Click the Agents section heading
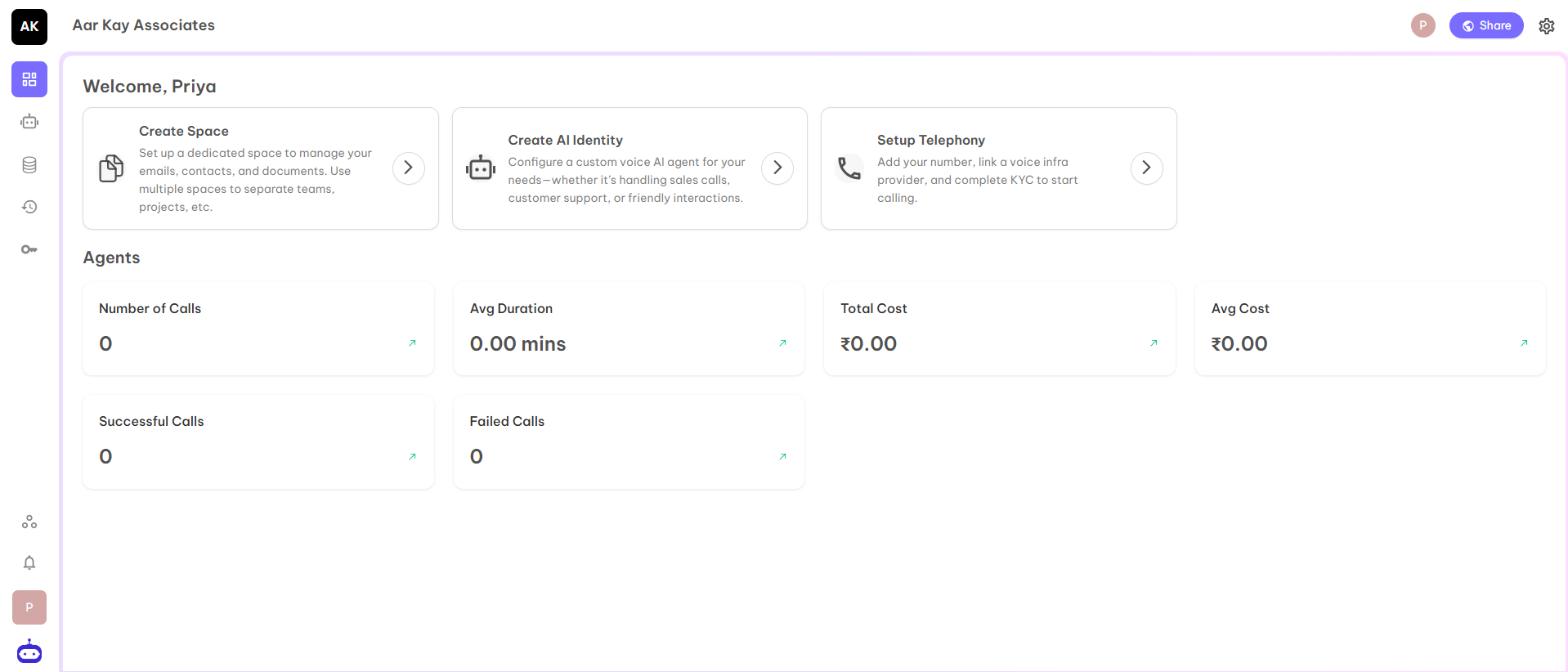This screenshot has height=672, width=1568. (x=111, y=258)
